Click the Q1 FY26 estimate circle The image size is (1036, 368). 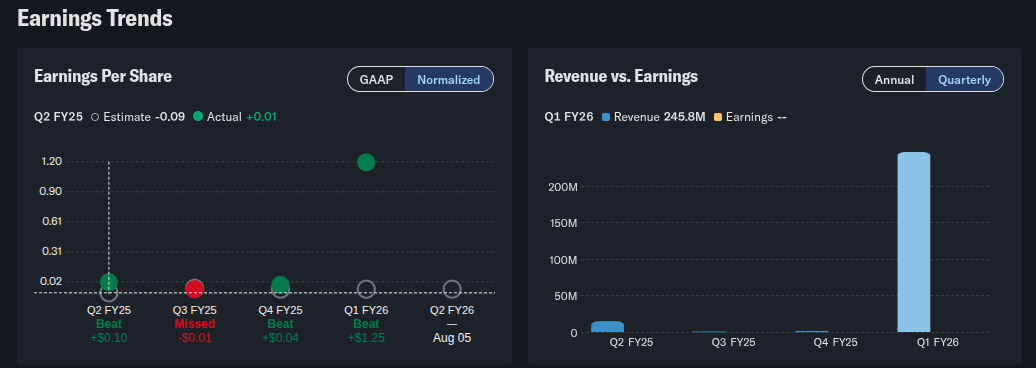coord(366,289)
